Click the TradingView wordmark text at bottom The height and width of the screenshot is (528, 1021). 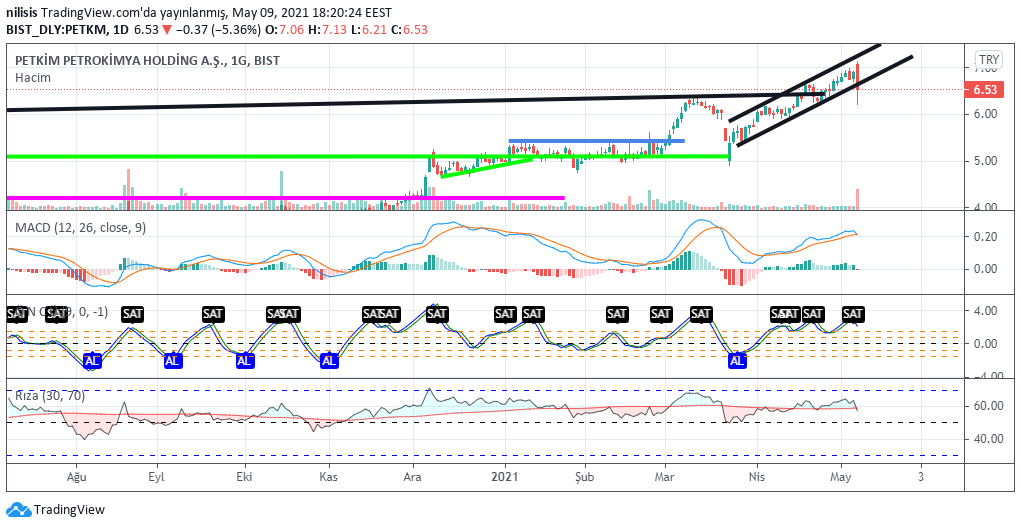[69, 510]
